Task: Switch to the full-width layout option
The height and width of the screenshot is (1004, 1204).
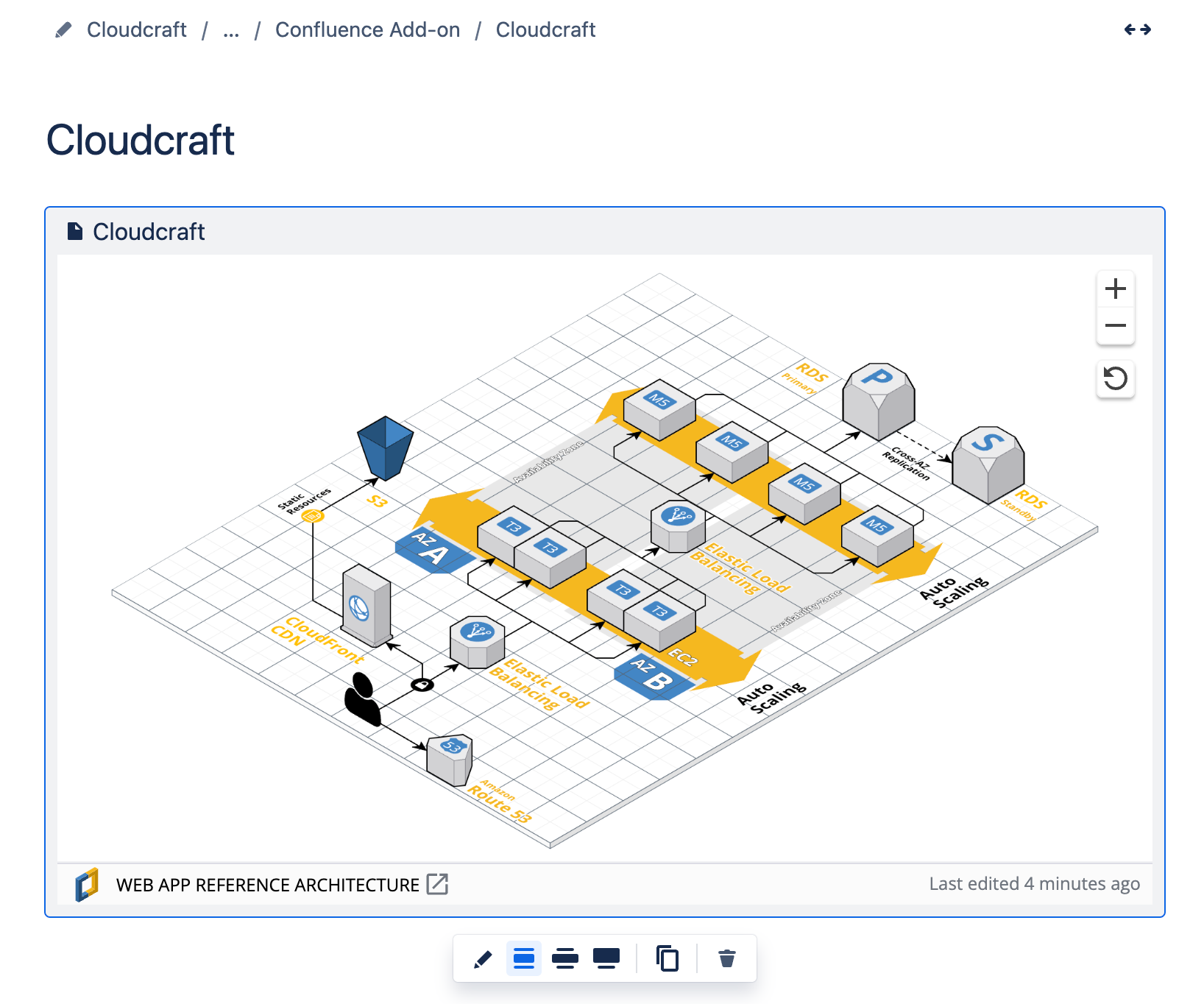Action: [x=606, y=958]
